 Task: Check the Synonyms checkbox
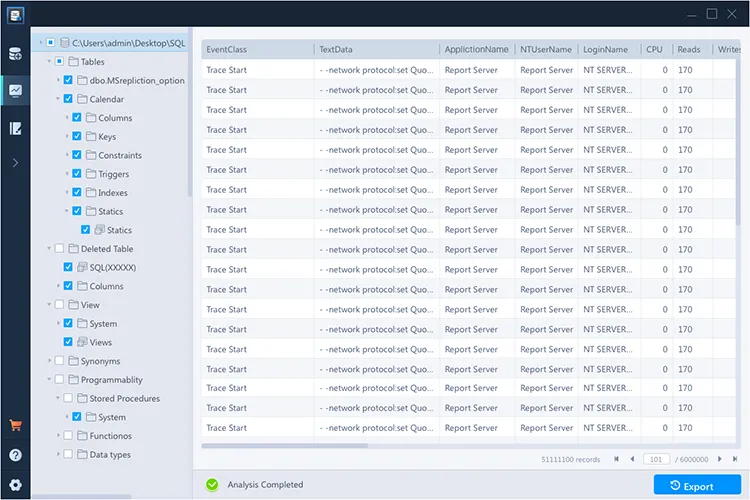click(x=59, y=360)
